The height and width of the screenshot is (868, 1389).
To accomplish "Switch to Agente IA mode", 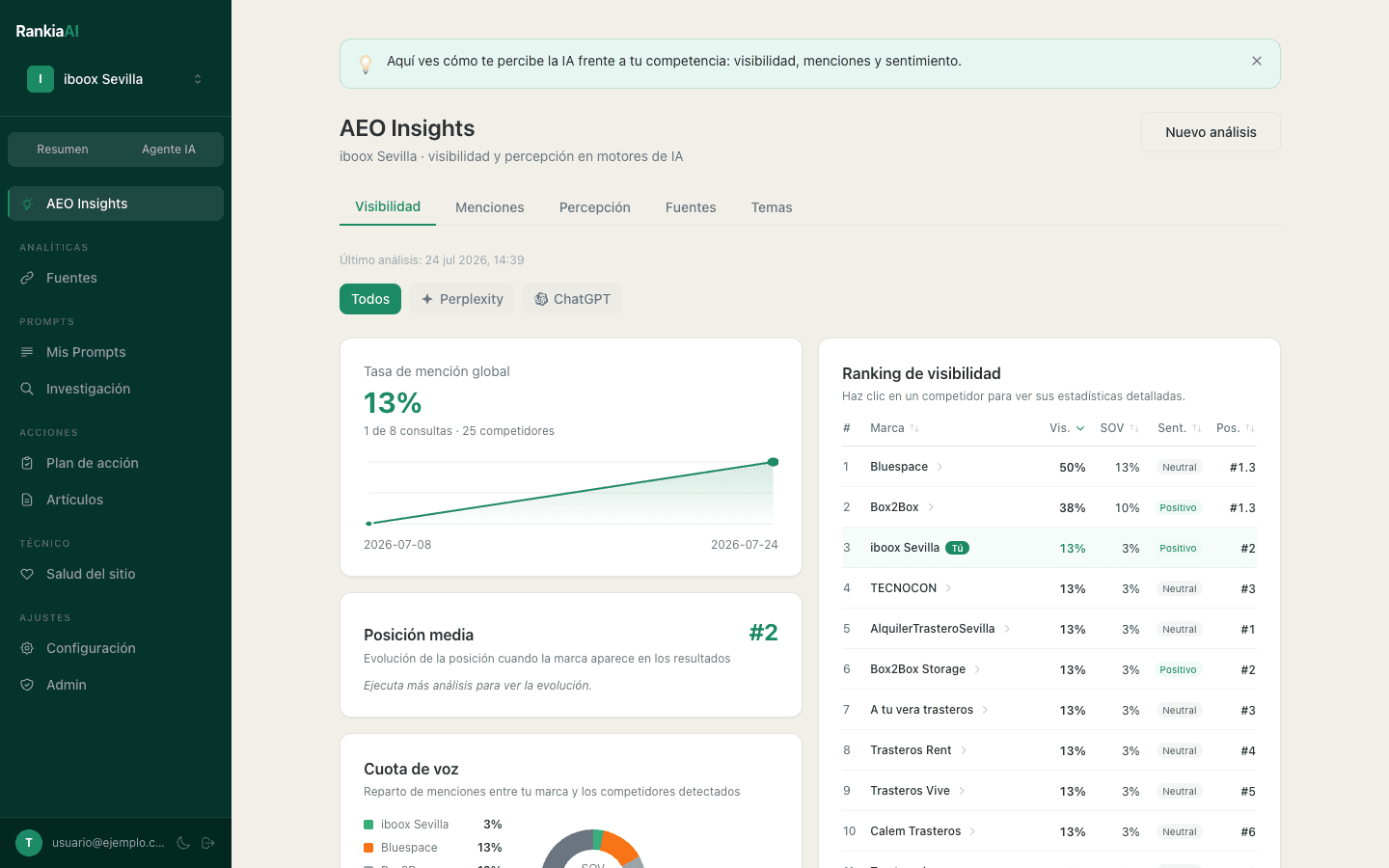I will tap(169, 149).
